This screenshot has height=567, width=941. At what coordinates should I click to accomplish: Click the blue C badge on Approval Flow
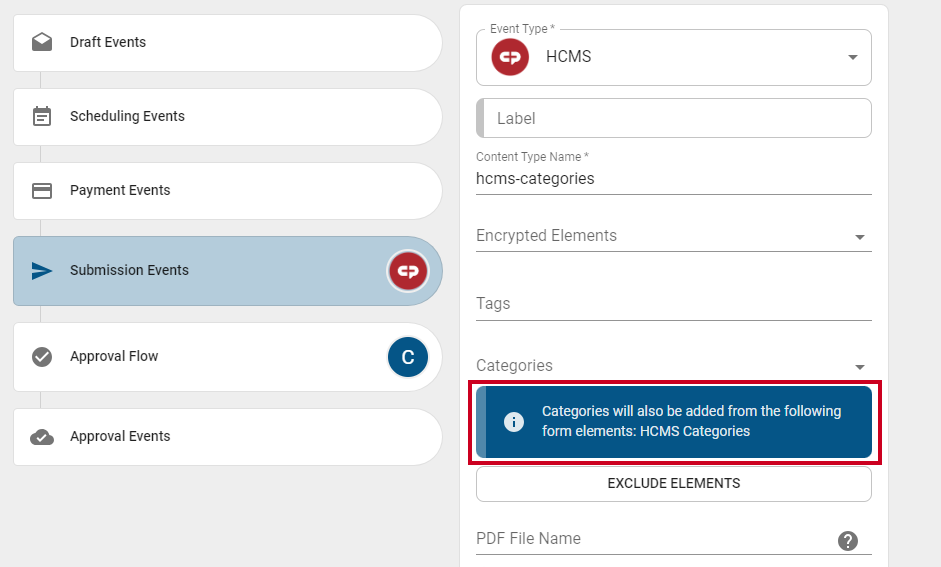(x=407, y=357)
